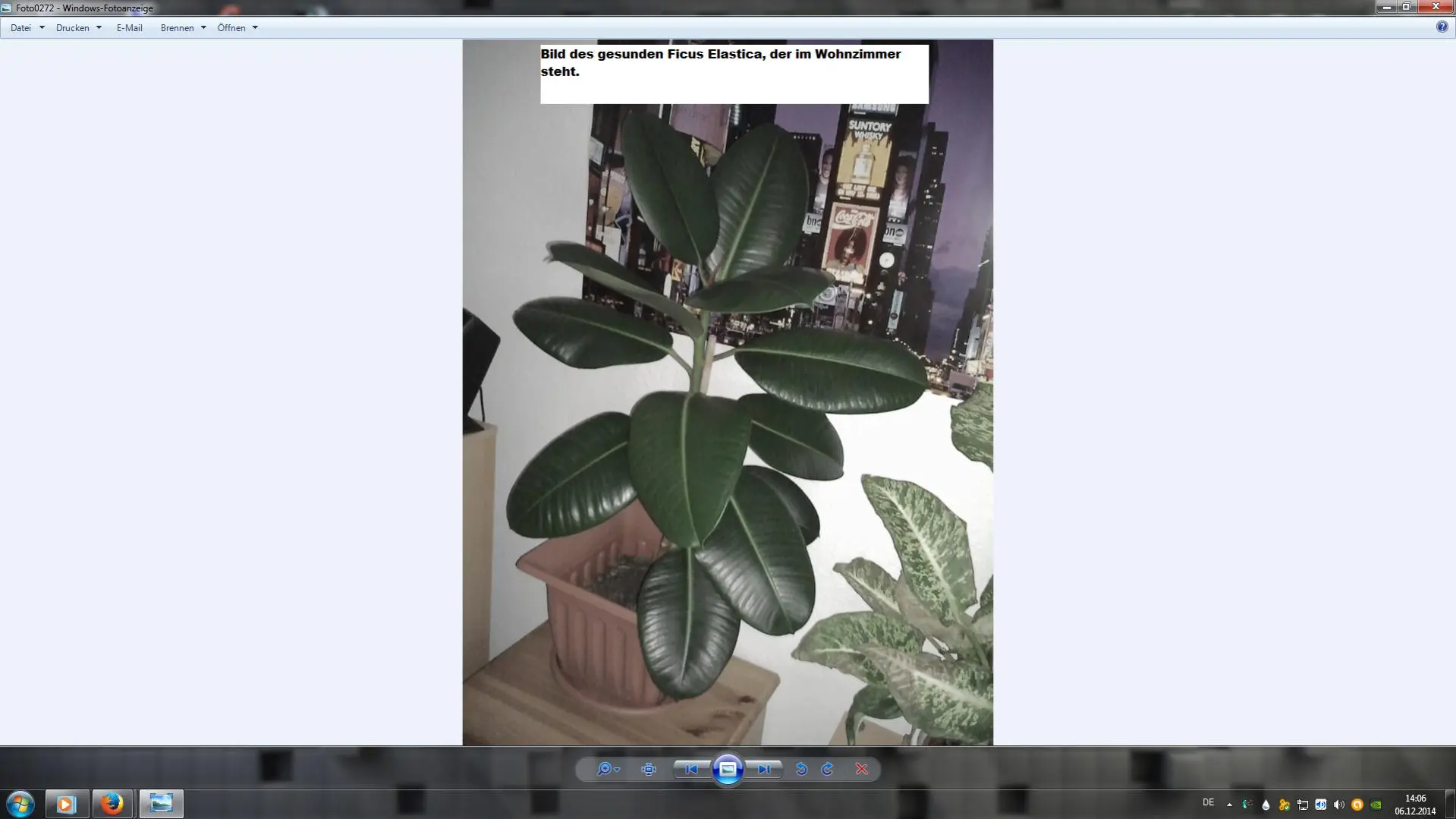This screenshot has height=819, width=1456.
Task: Open the help icon at top right
Action: point(1442,27)
